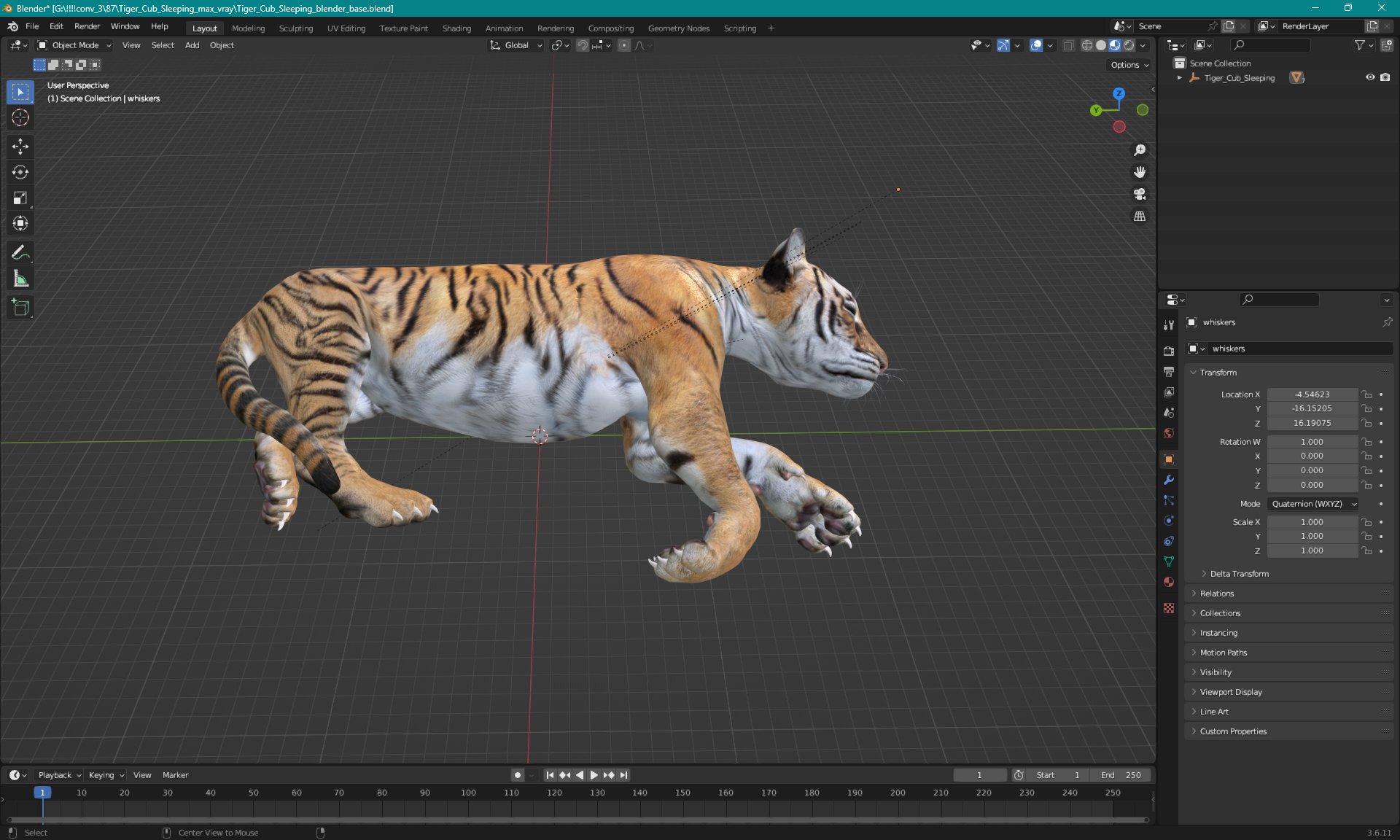Activate the Transform tool
The image size is (1400, 840).
[x=20, y=223]
